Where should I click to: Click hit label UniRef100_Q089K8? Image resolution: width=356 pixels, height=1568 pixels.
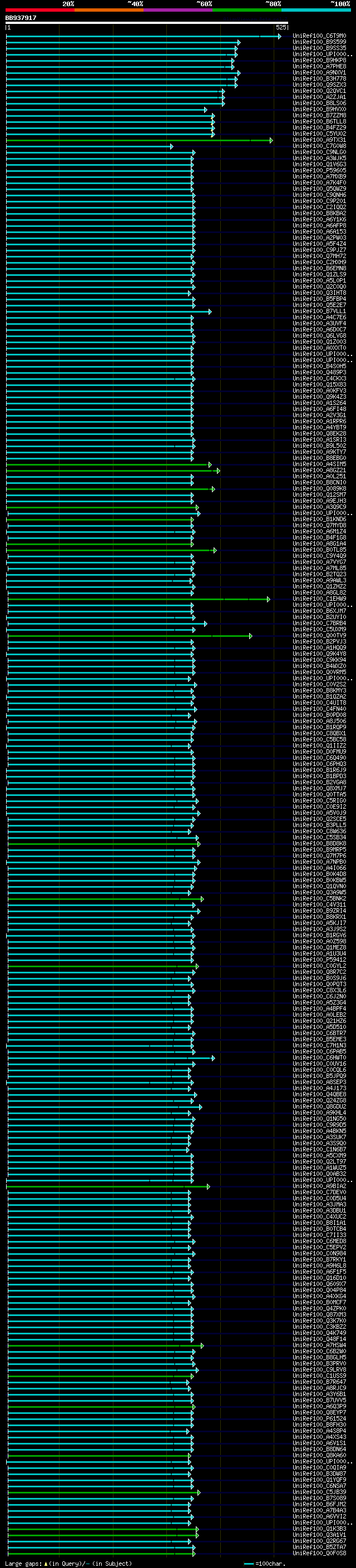pos(319,489)
